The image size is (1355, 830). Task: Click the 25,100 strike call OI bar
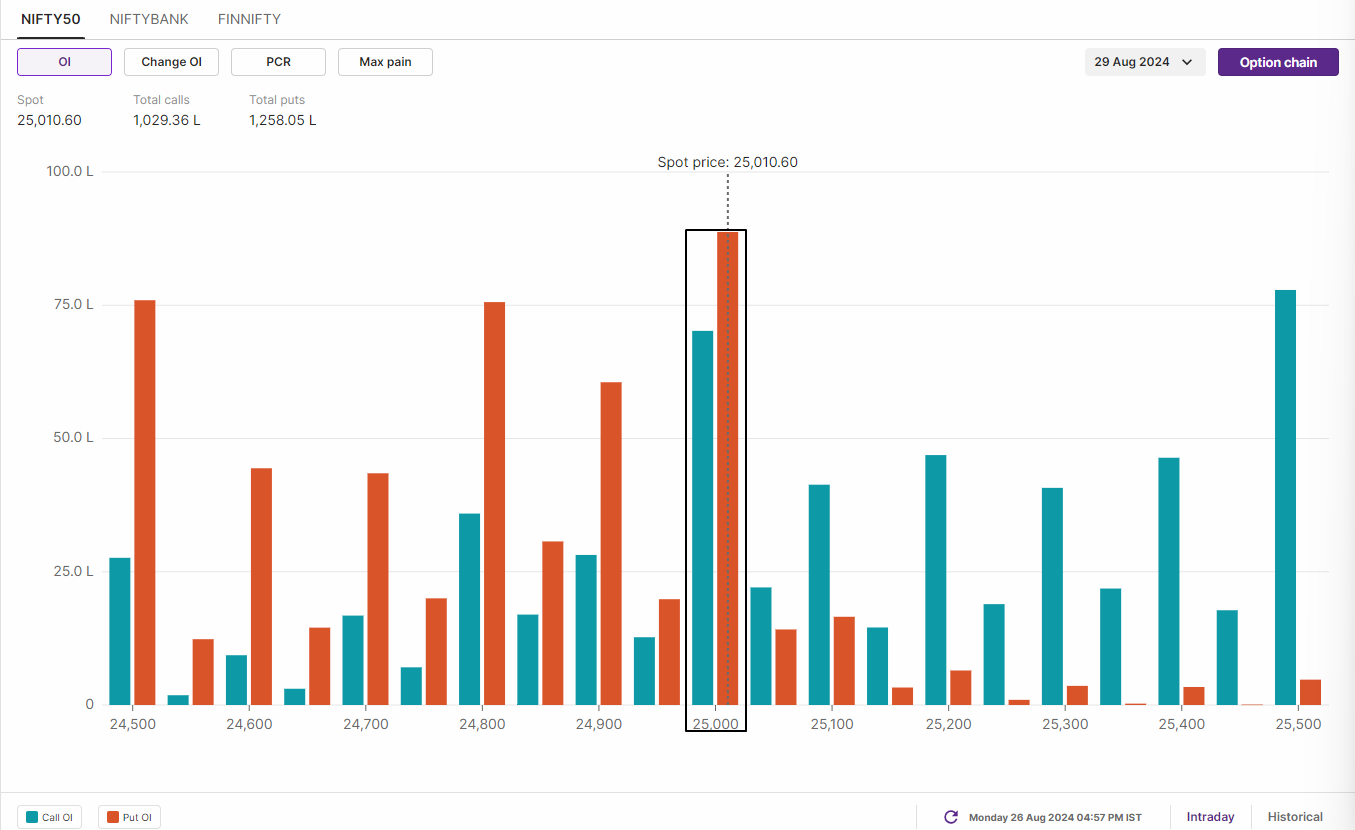click(x=819, y=595)
